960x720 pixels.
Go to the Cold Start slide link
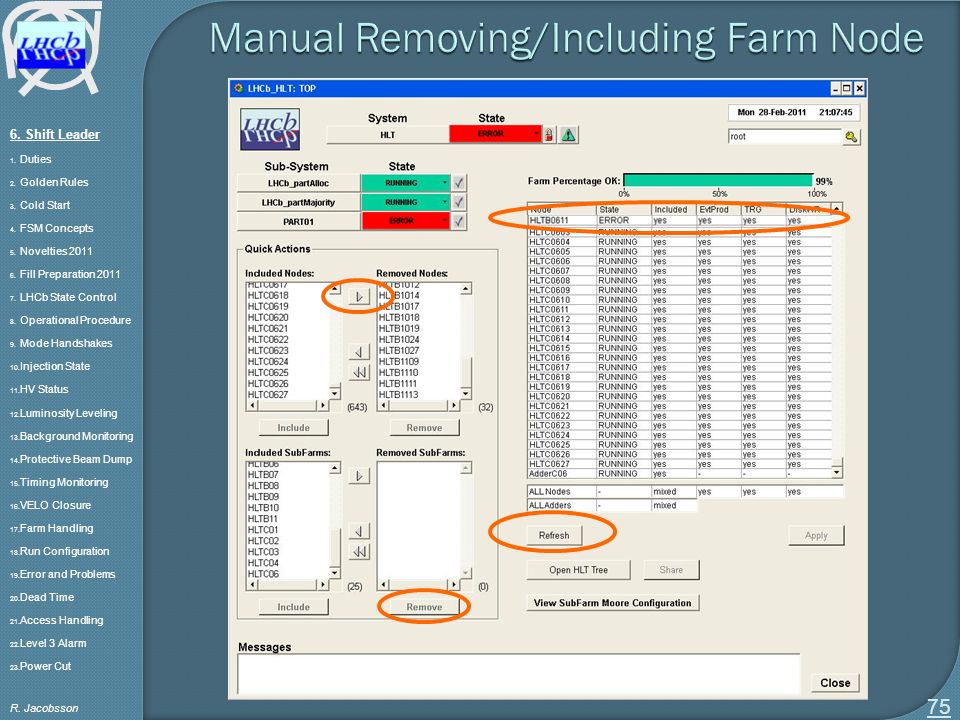tap(45, 205)
